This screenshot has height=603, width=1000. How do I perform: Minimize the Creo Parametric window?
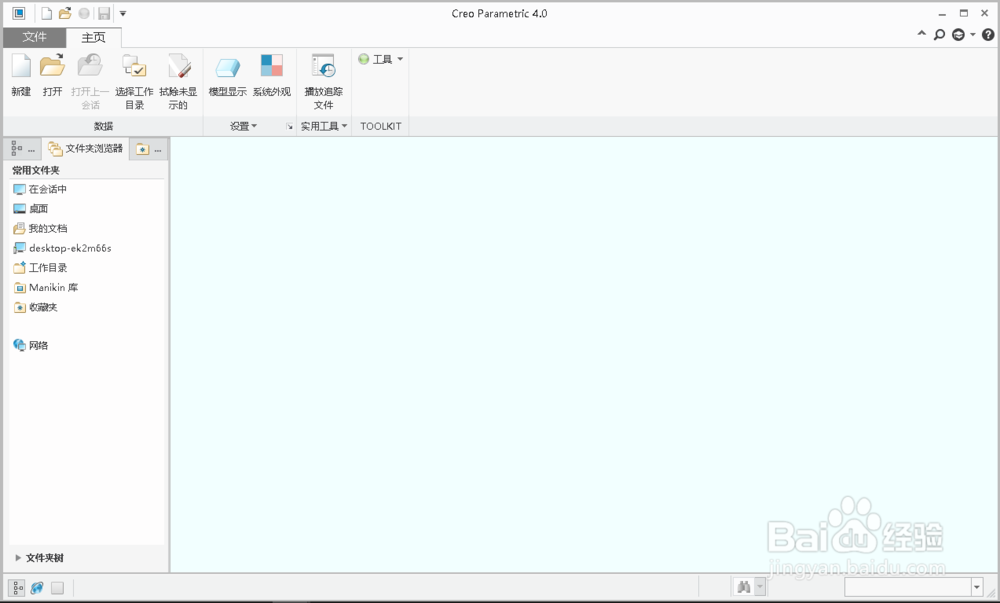(942, 13)
